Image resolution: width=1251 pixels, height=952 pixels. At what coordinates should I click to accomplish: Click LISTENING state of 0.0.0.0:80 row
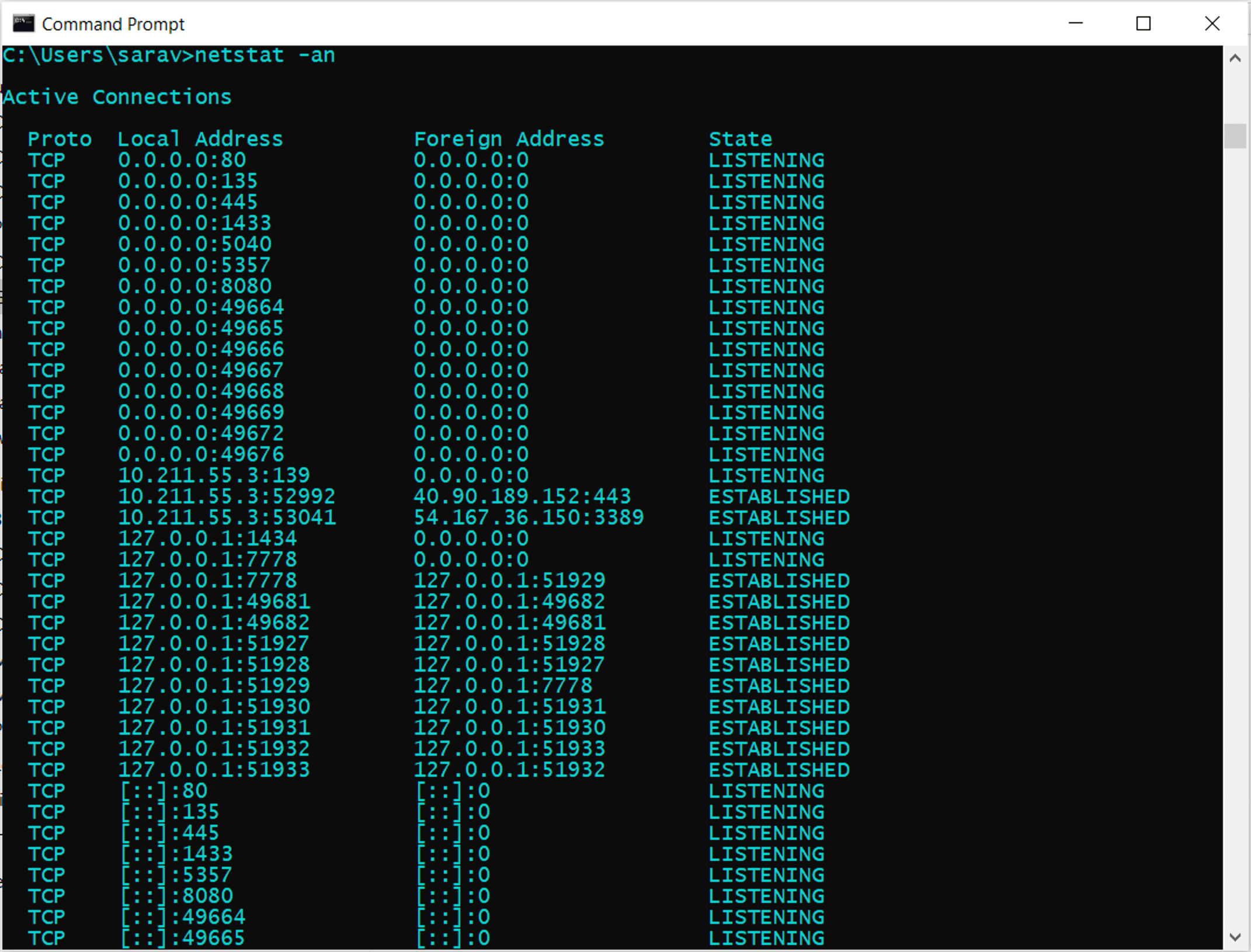[766, 160]
